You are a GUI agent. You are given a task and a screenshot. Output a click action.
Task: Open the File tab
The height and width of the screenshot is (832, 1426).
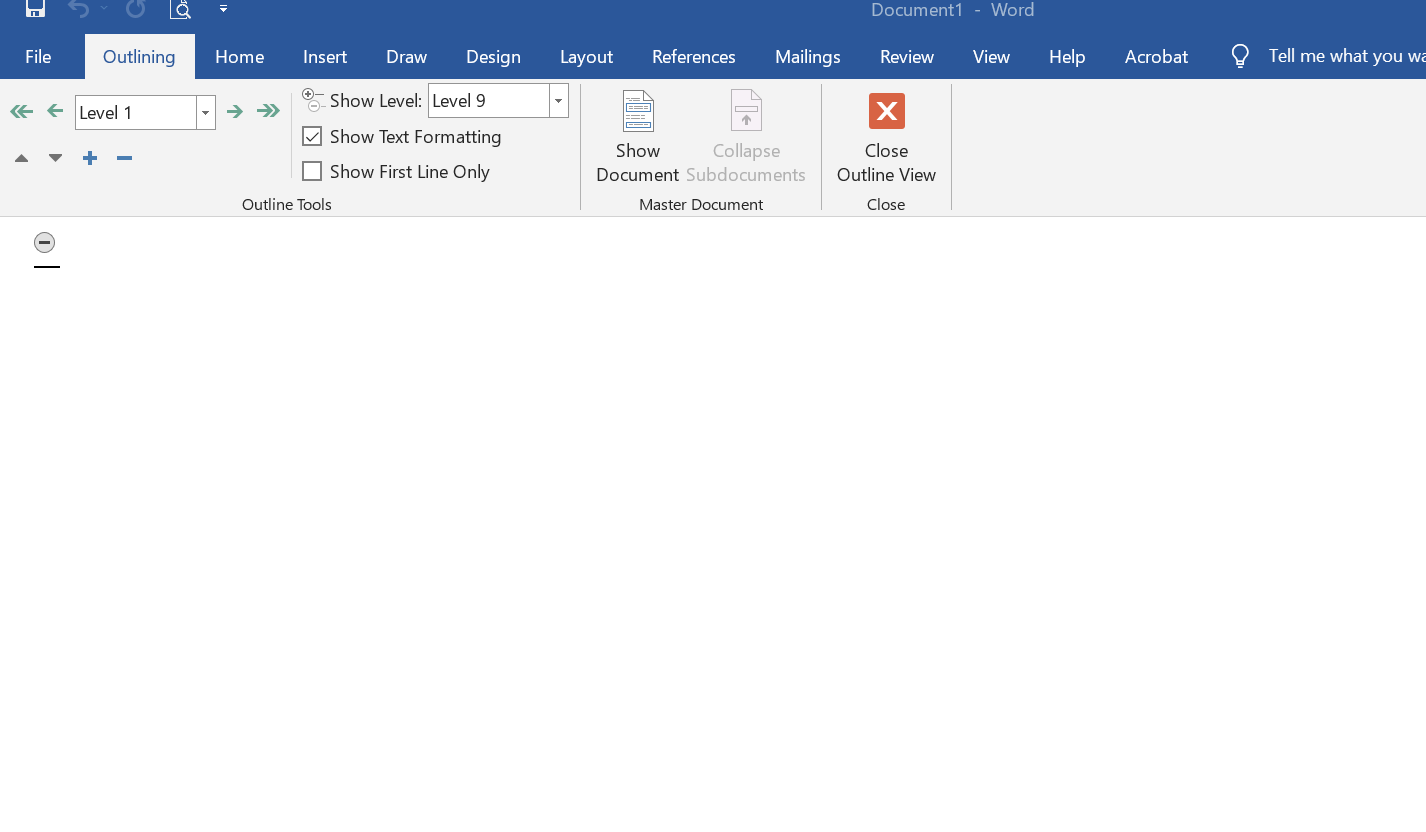coord(38,57)
